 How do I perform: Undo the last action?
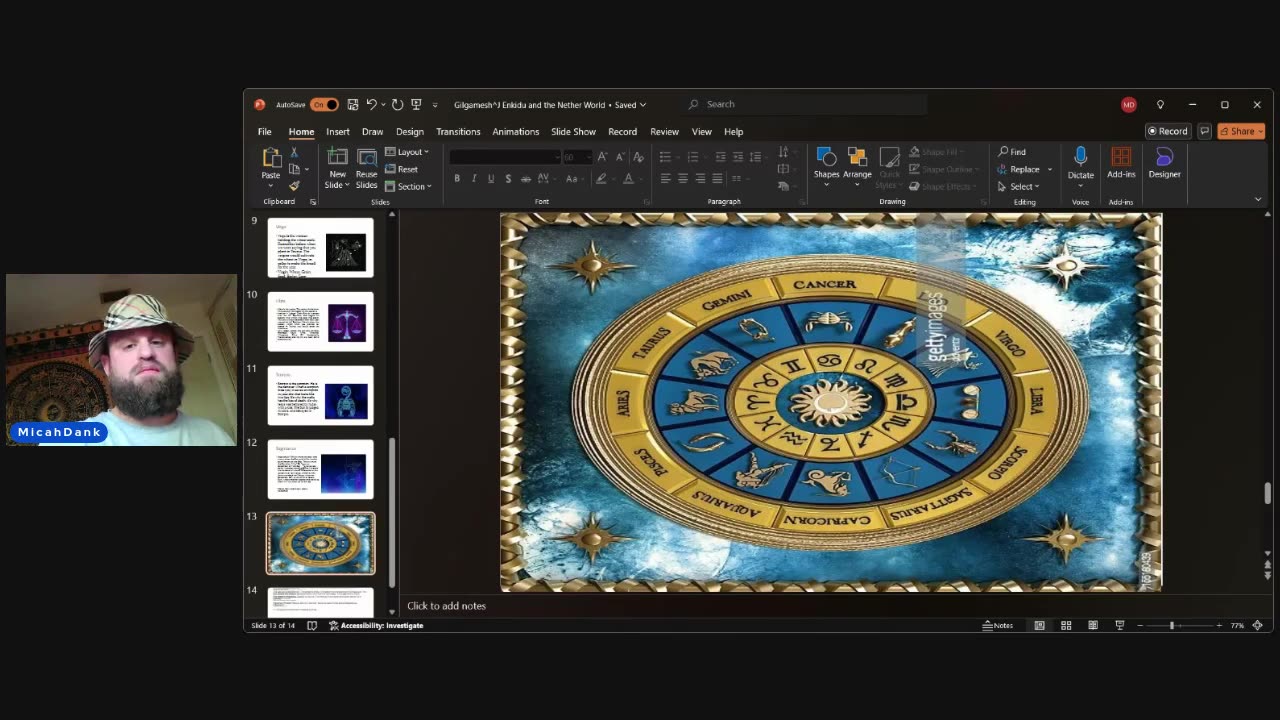371,105
